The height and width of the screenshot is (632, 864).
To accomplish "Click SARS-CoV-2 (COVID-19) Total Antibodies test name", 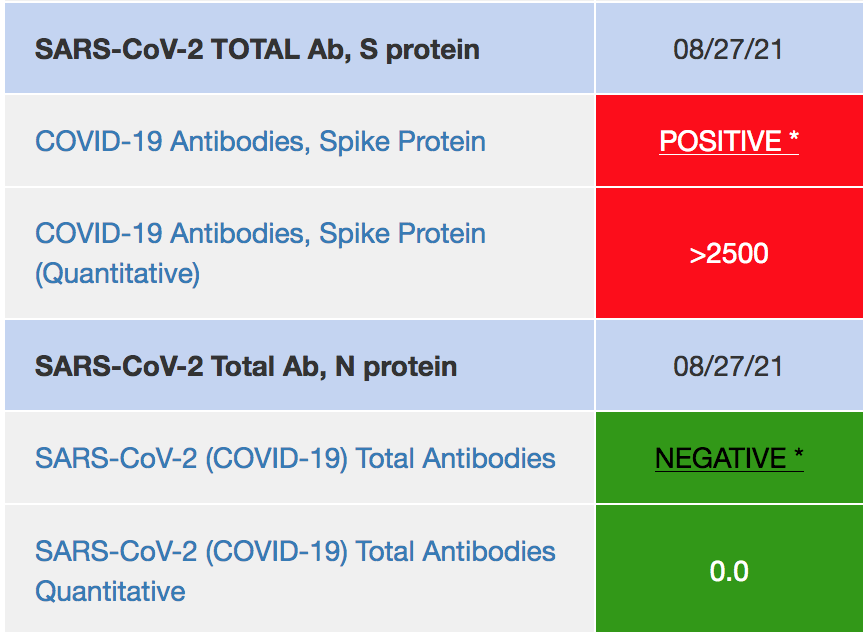I will point(295,458).
